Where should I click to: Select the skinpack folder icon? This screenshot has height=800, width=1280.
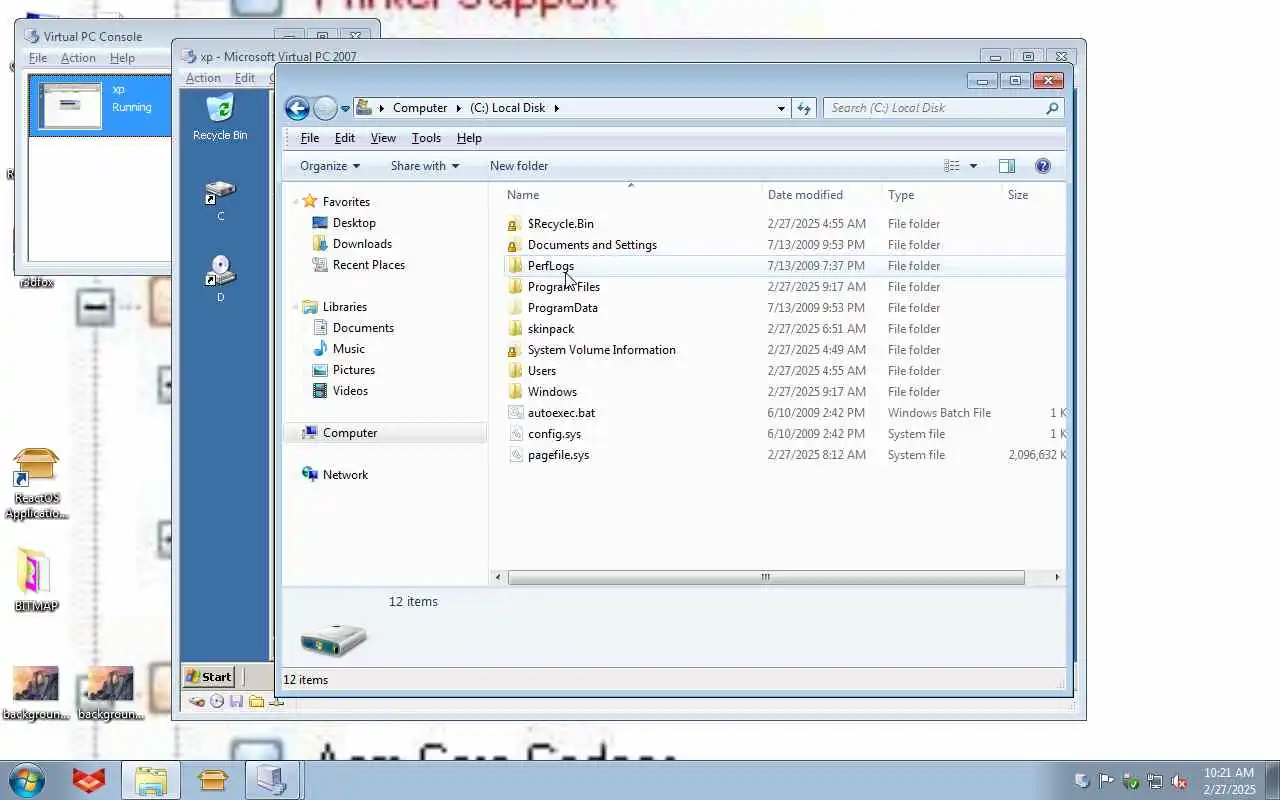(x=515, y=329)
